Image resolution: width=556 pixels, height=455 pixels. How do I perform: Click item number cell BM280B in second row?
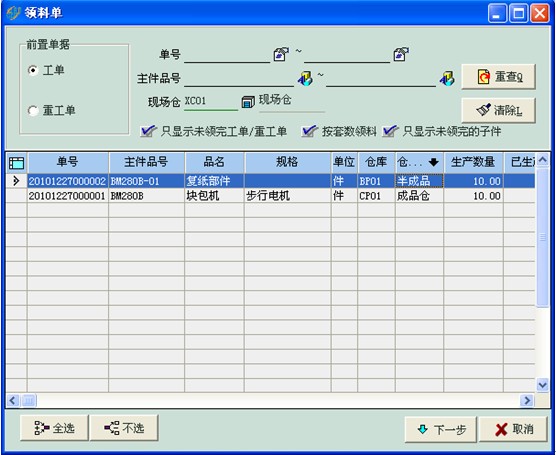click(146, 196)
